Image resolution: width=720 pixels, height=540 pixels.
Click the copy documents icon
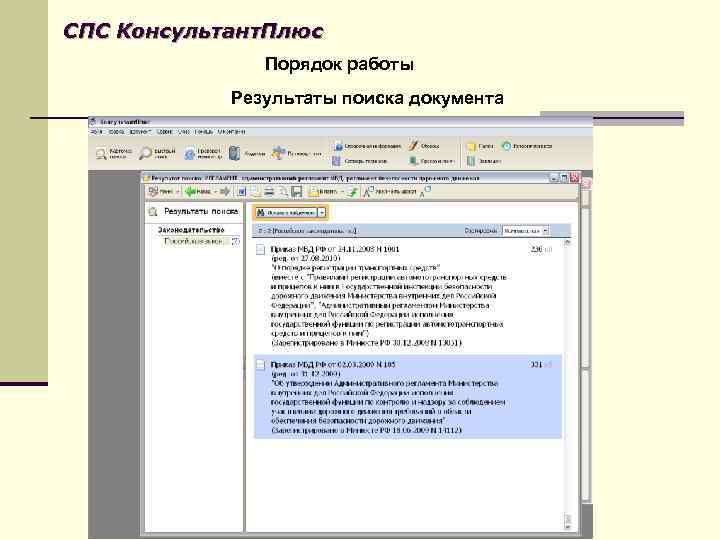pos(255,191)
